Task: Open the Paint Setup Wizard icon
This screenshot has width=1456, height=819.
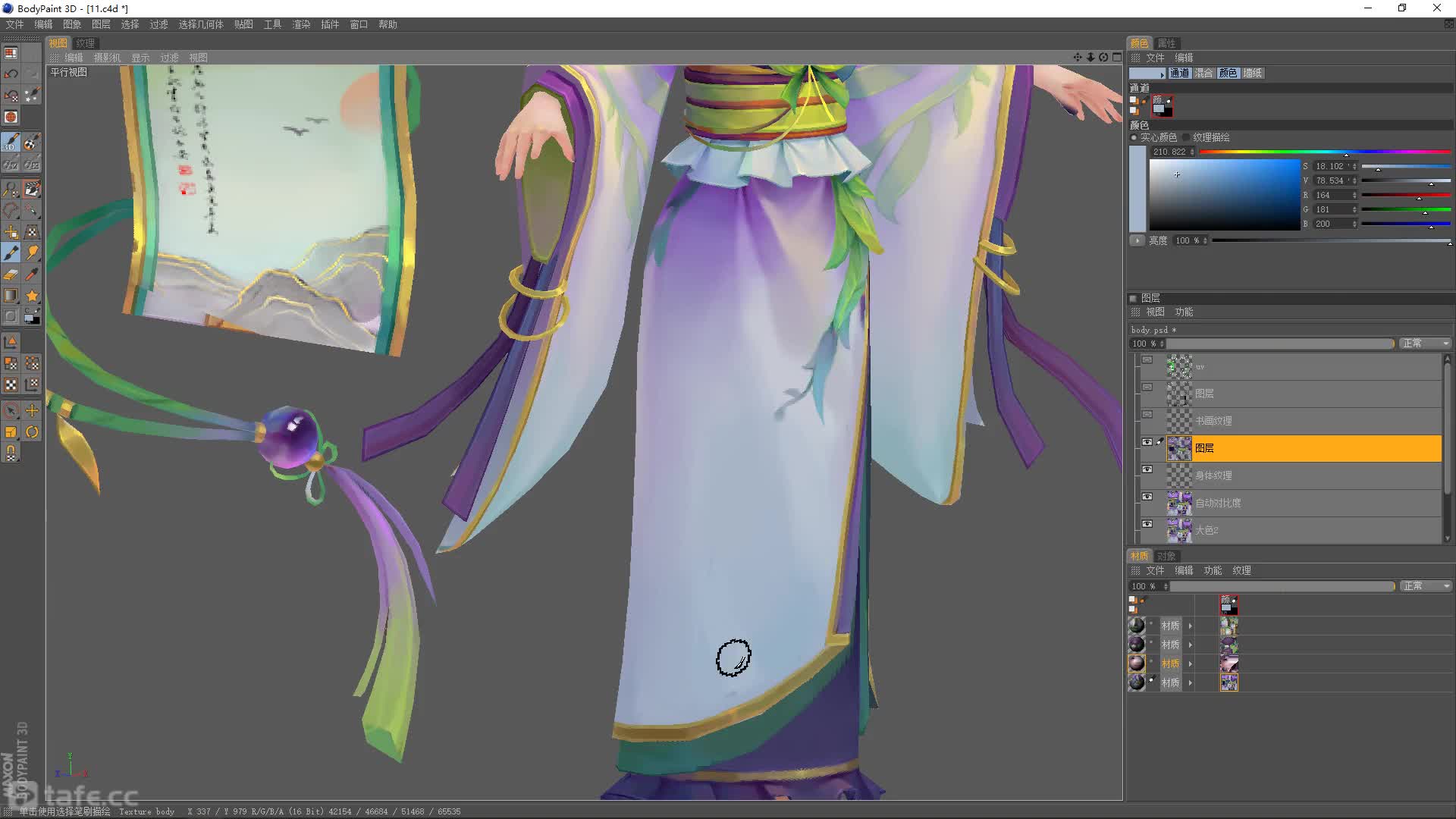Action: 32,96
